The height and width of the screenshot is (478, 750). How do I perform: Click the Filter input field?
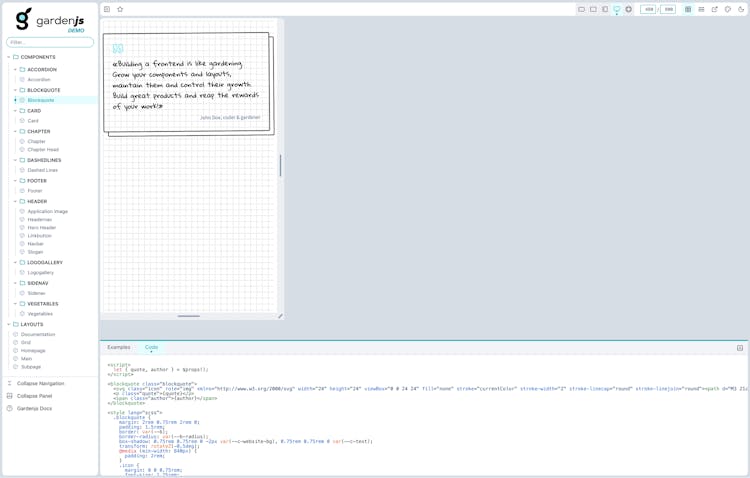pyautogui.click(x=50, y=42)
